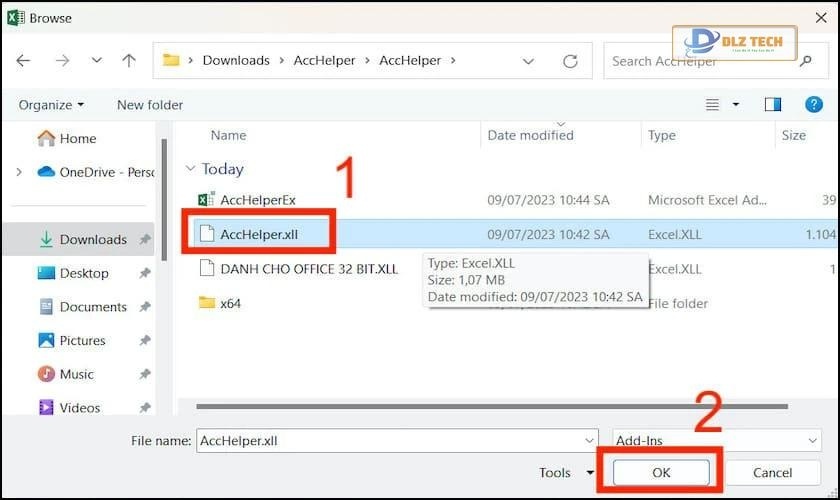Sort by the Name column
The width and height of the screenshot is (840, 500).
[x=228, y=136]
